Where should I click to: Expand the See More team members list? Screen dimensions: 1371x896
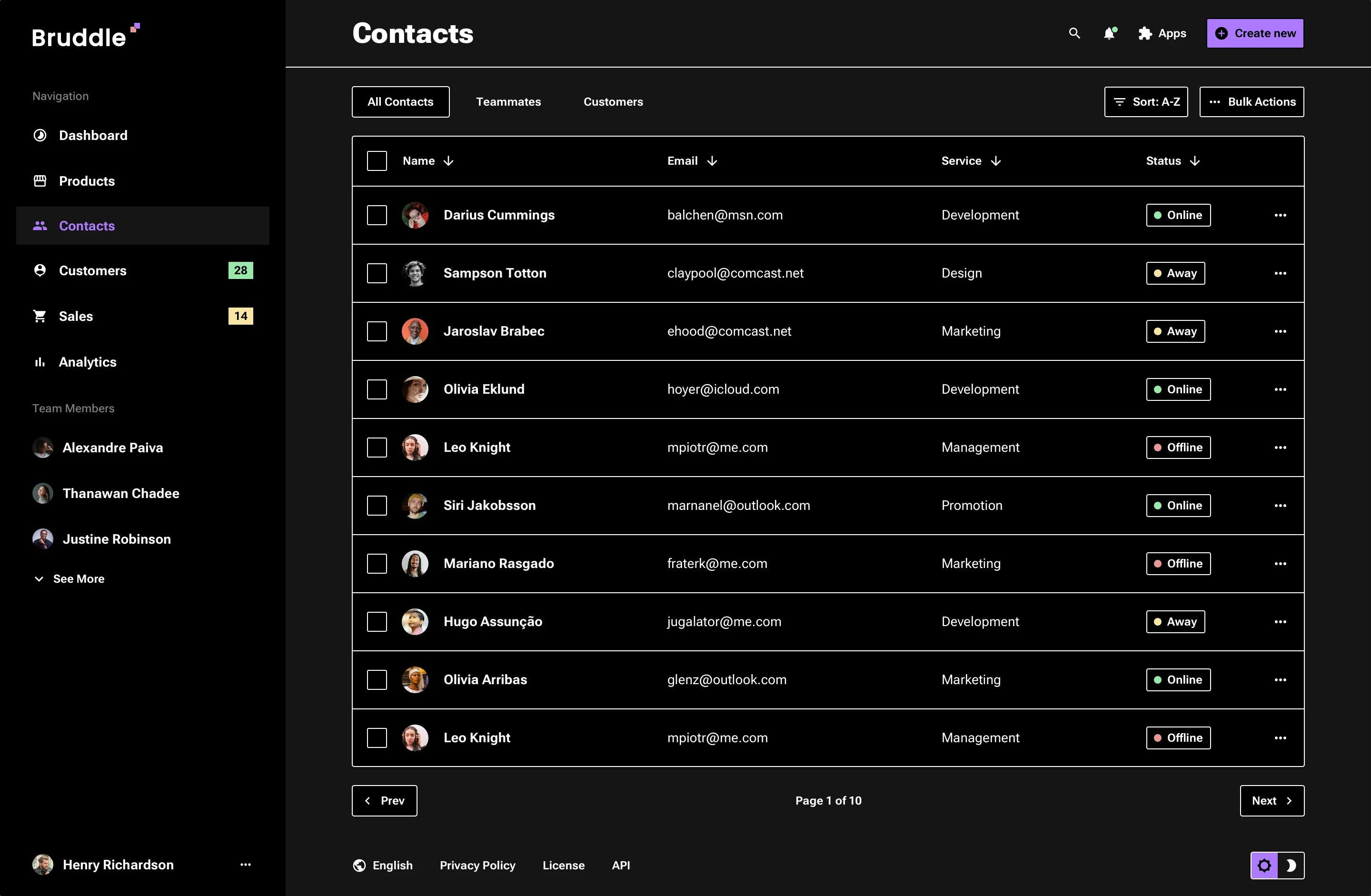coord(69,578)
